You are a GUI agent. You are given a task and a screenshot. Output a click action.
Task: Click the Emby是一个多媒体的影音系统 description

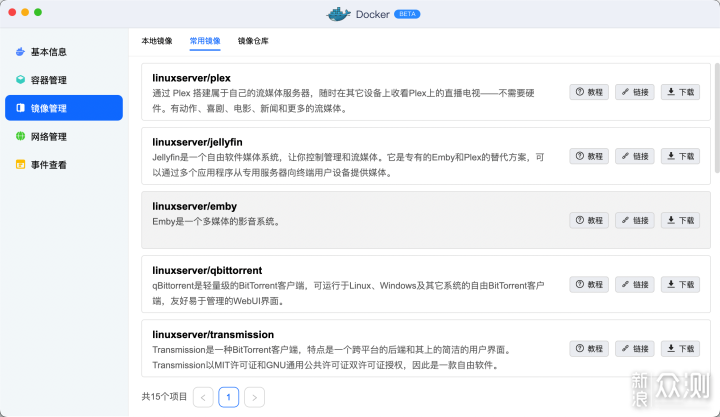click(216, 221)
